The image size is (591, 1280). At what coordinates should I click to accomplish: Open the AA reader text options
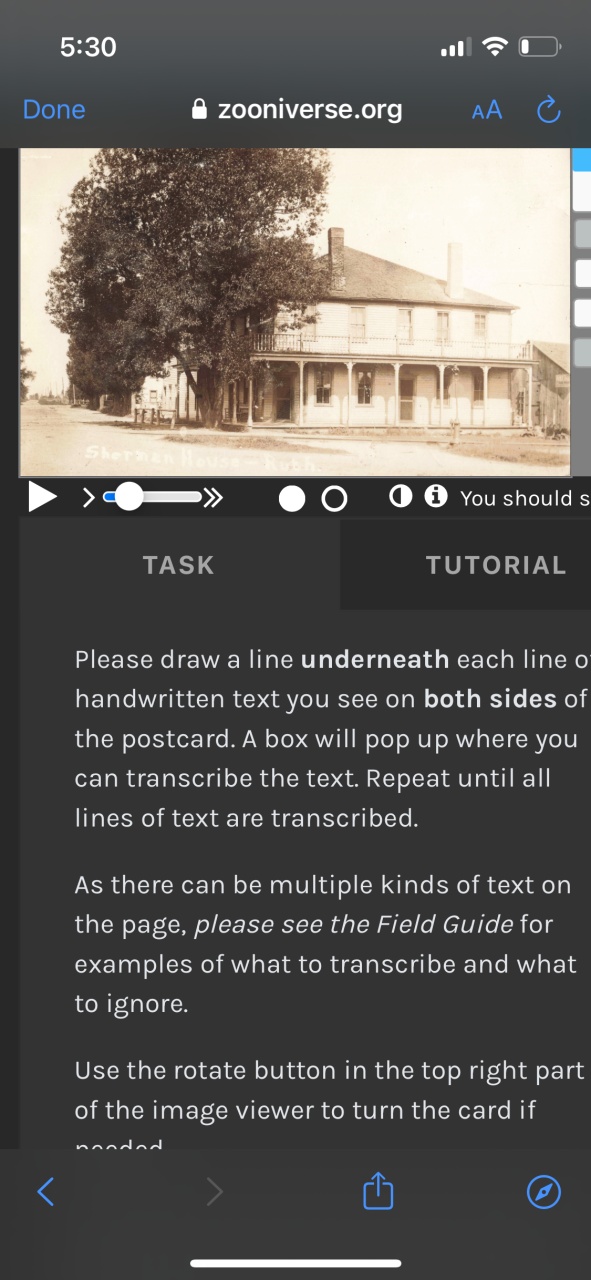click(x=487, y=110)
